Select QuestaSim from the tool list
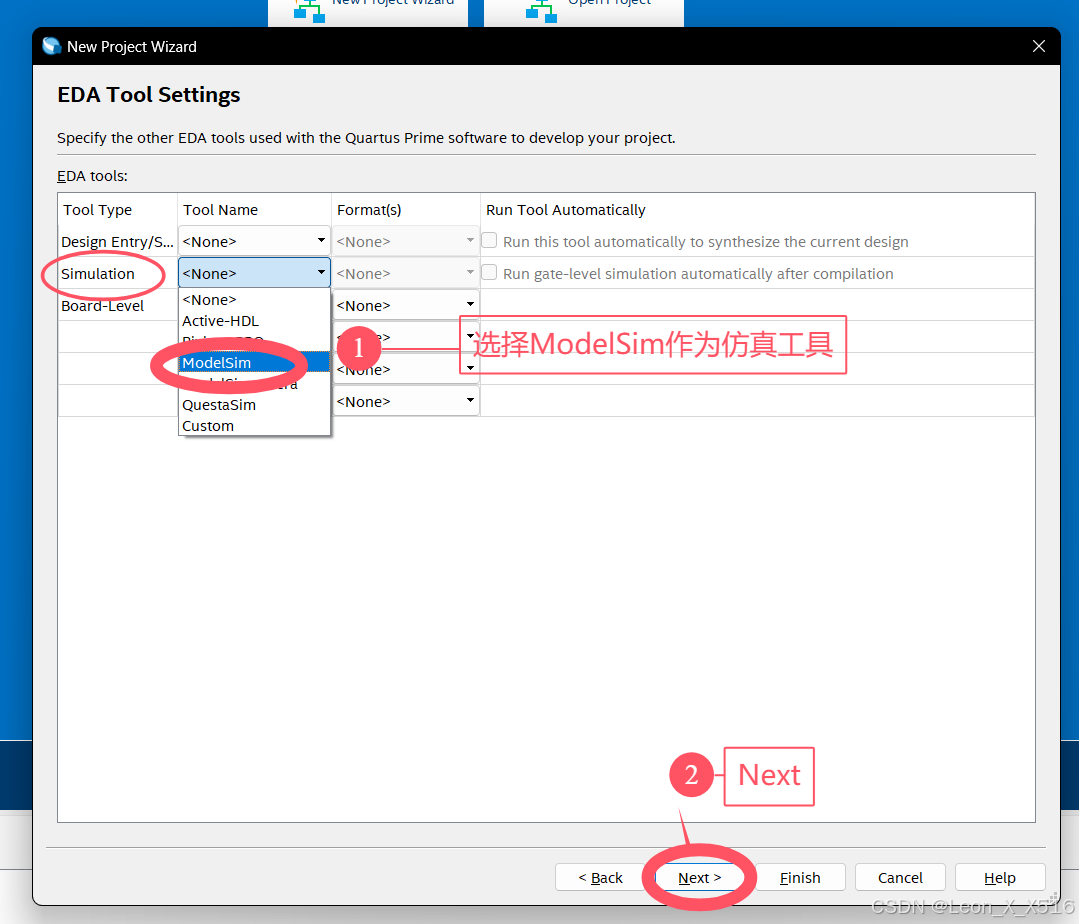Image resolution: width=1079 pixels, height=924 pixels. click(254, 405)
